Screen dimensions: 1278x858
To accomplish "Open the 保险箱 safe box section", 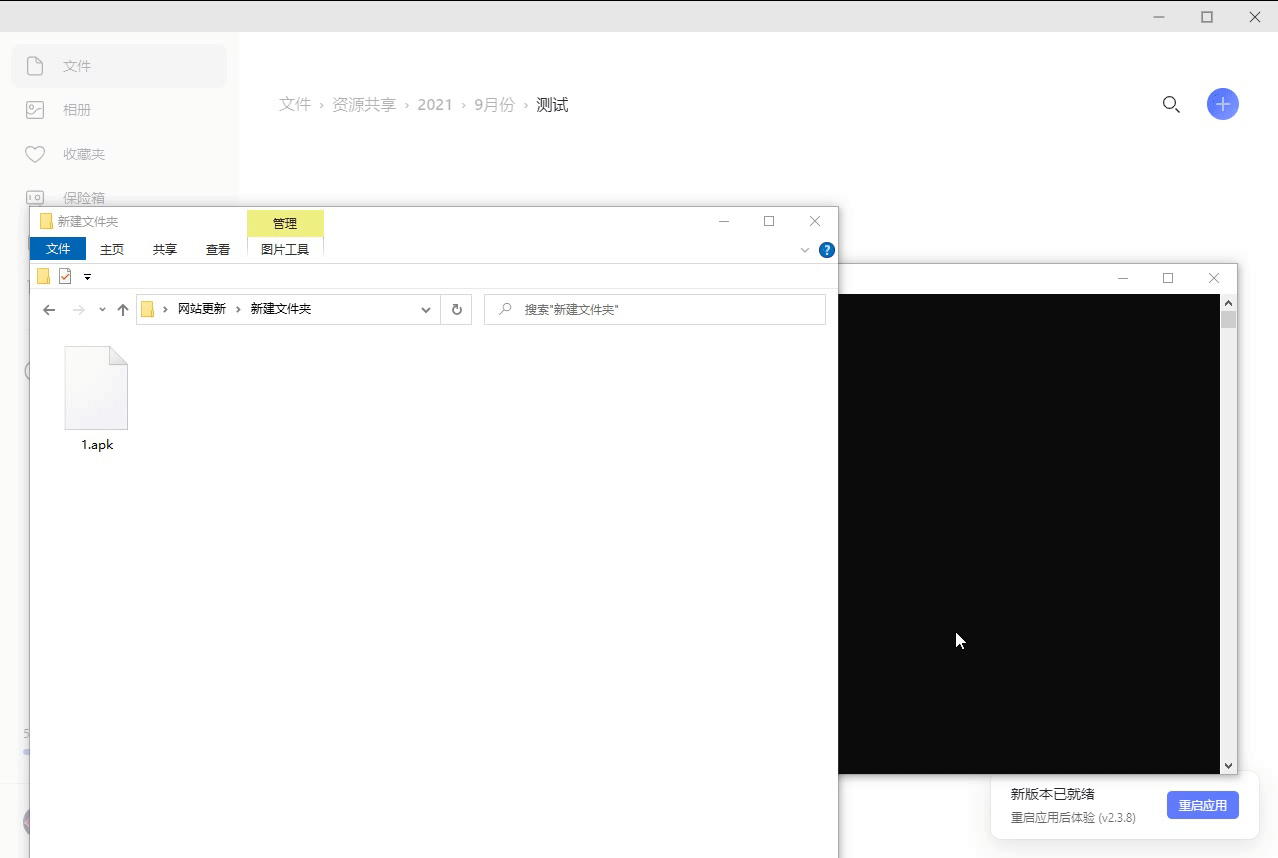I will click(85, 197).
